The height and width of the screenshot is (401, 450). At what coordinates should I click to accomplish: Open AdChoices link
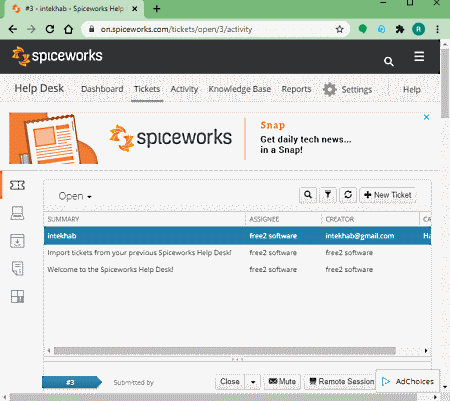pyautogui.click(x=408, y=381)
